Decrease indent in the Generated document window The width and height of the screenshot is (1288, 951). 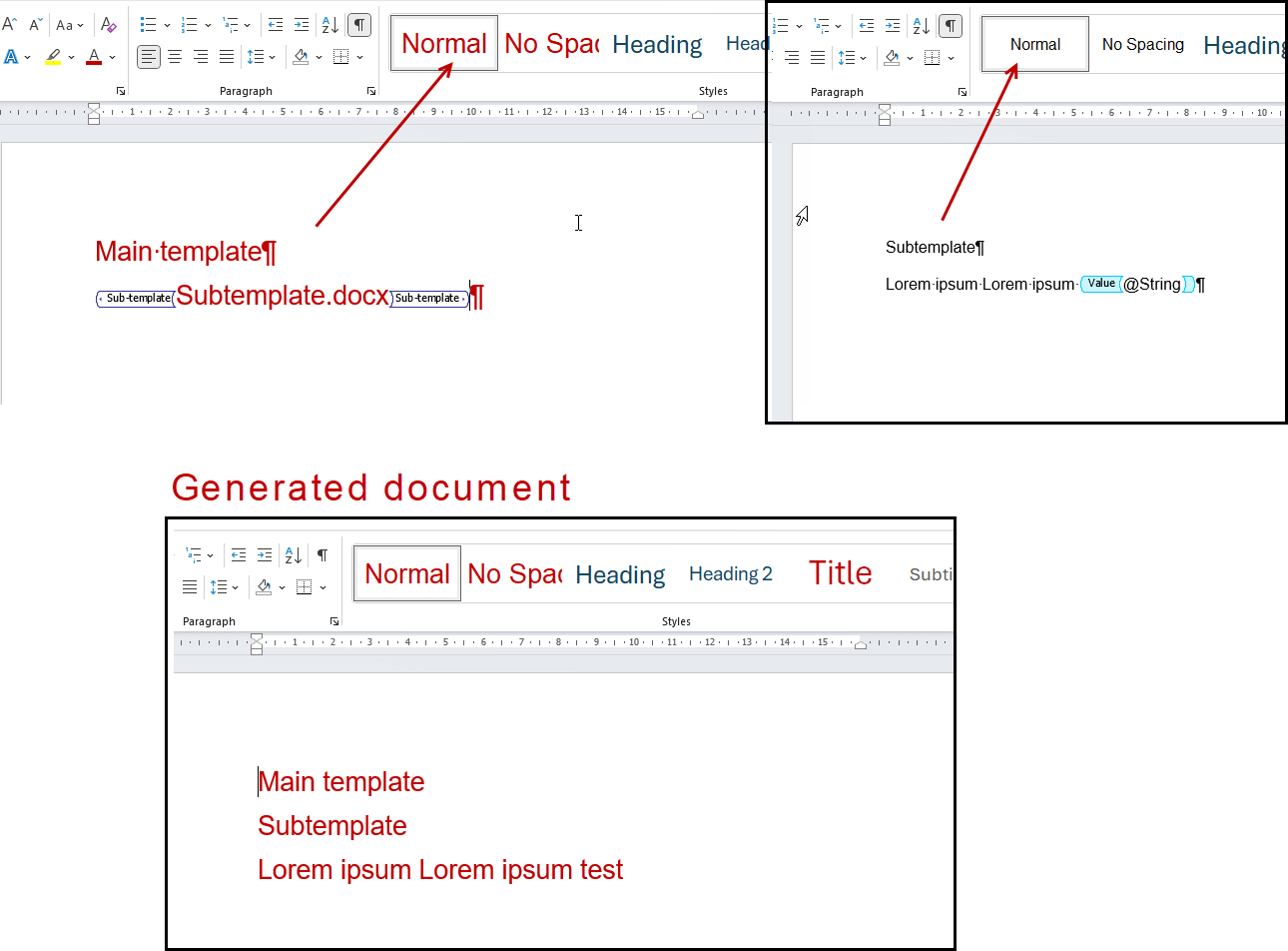[x=239, y=554]
